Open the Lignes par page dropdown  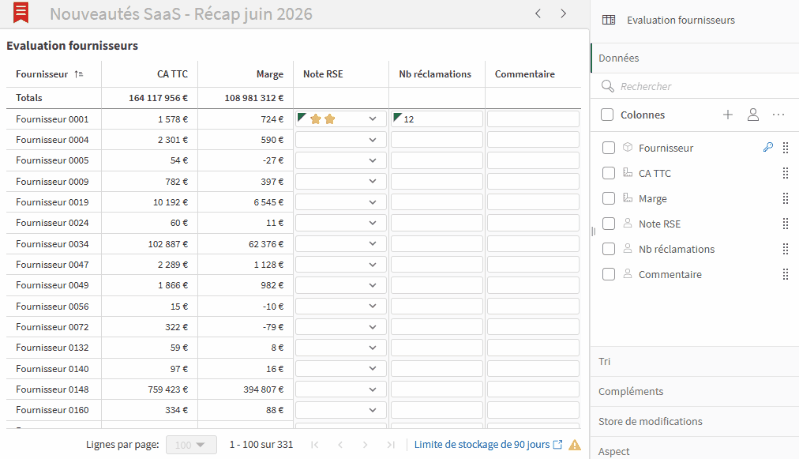click(191, 445)
